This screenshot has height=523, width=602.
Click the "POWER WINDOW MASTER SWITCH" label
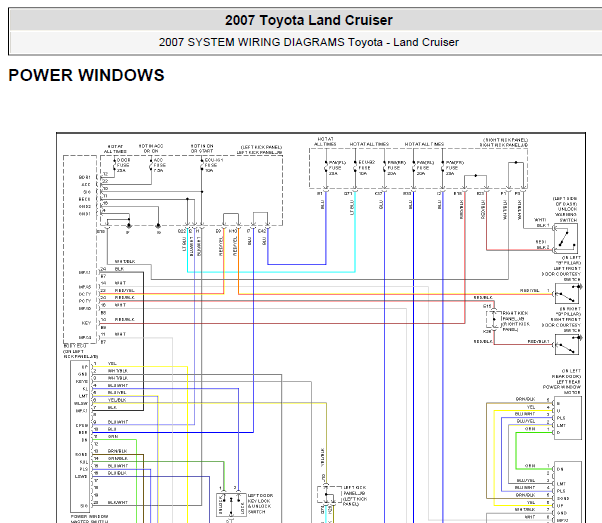(89, 519)
